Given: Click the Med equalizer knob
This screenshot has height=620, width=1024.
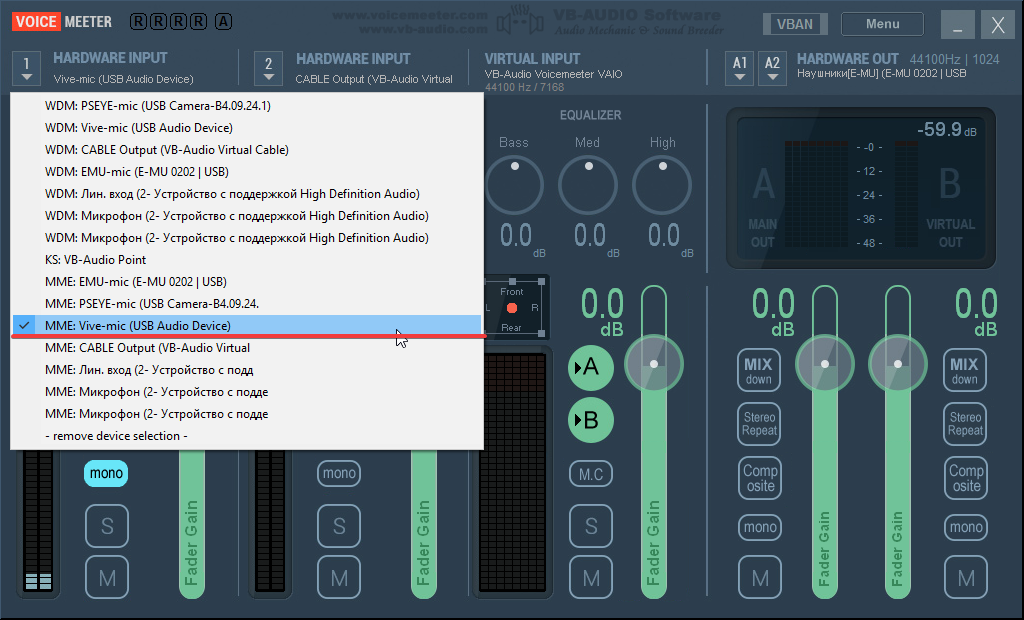Looking at the screenshot, I should (588, 184).
